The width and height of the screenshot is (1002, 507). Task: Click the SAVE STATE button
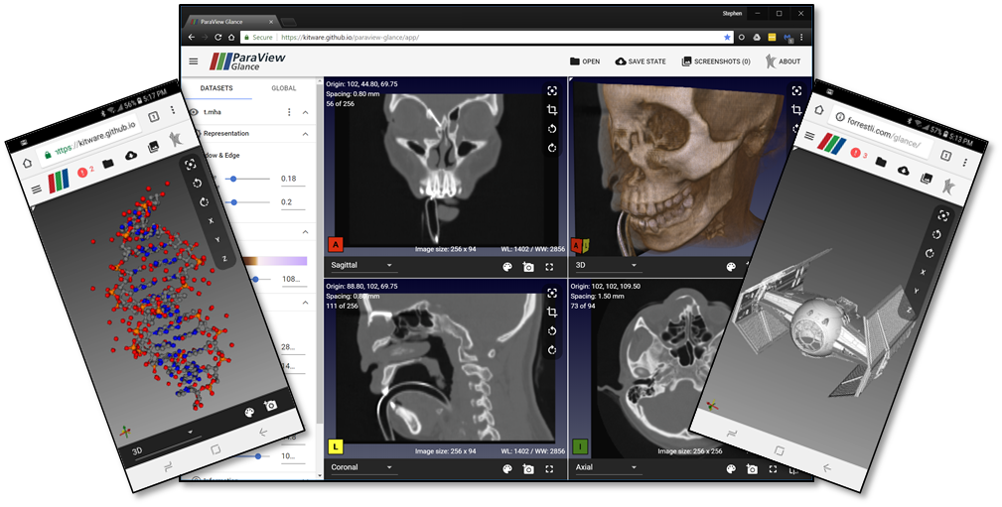pyautogui.click(x=640, y=61)
